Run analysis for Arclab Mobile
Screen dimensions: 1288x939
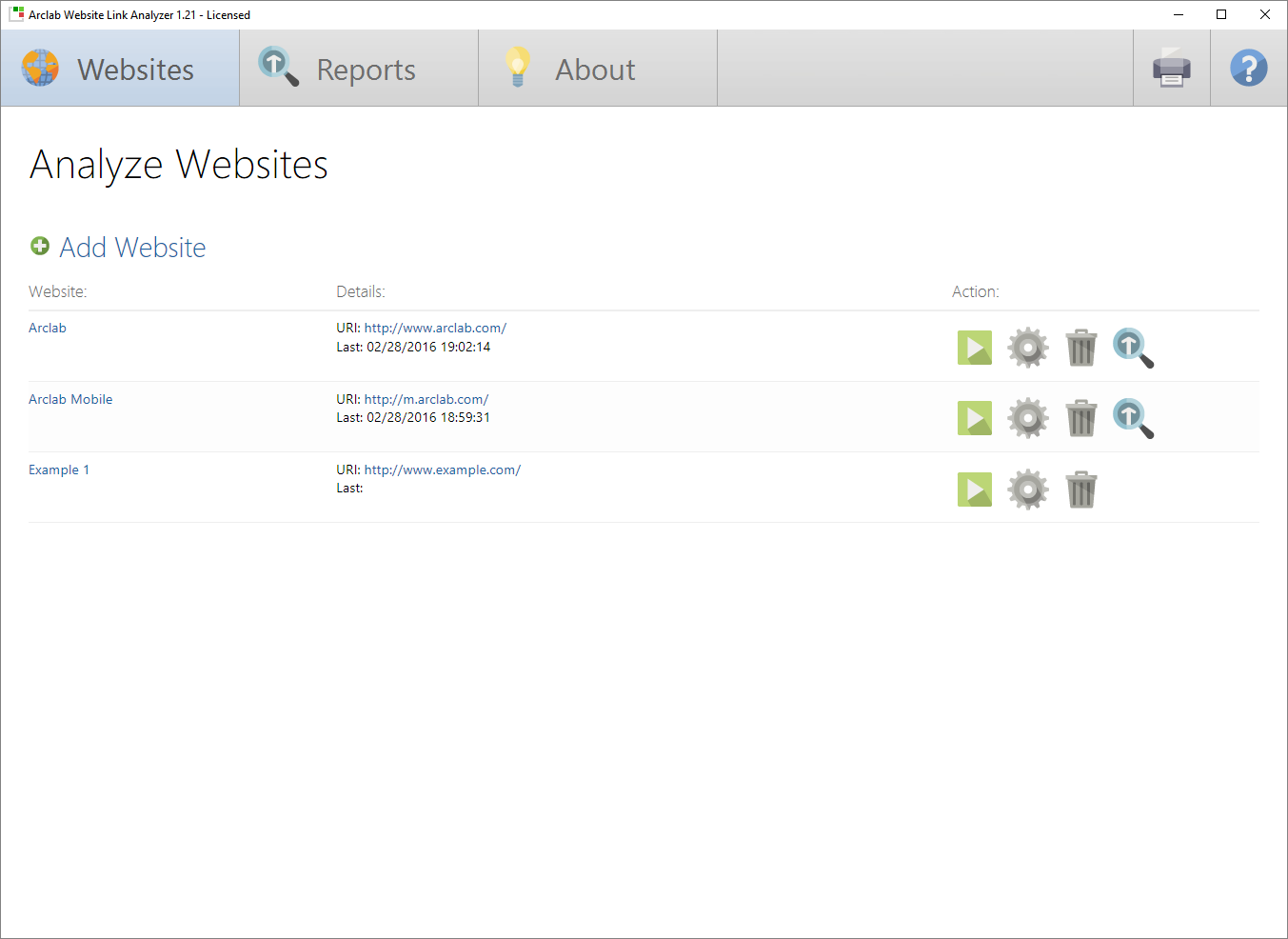click(x=975, y=418)
